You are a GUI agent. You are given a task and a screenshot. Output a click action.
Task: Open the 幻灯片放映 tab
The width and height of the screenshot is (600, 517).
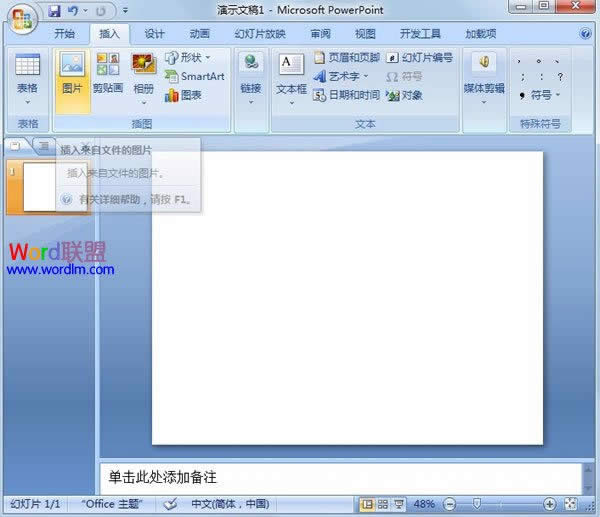pyautogui.click(x=260, y=34)
